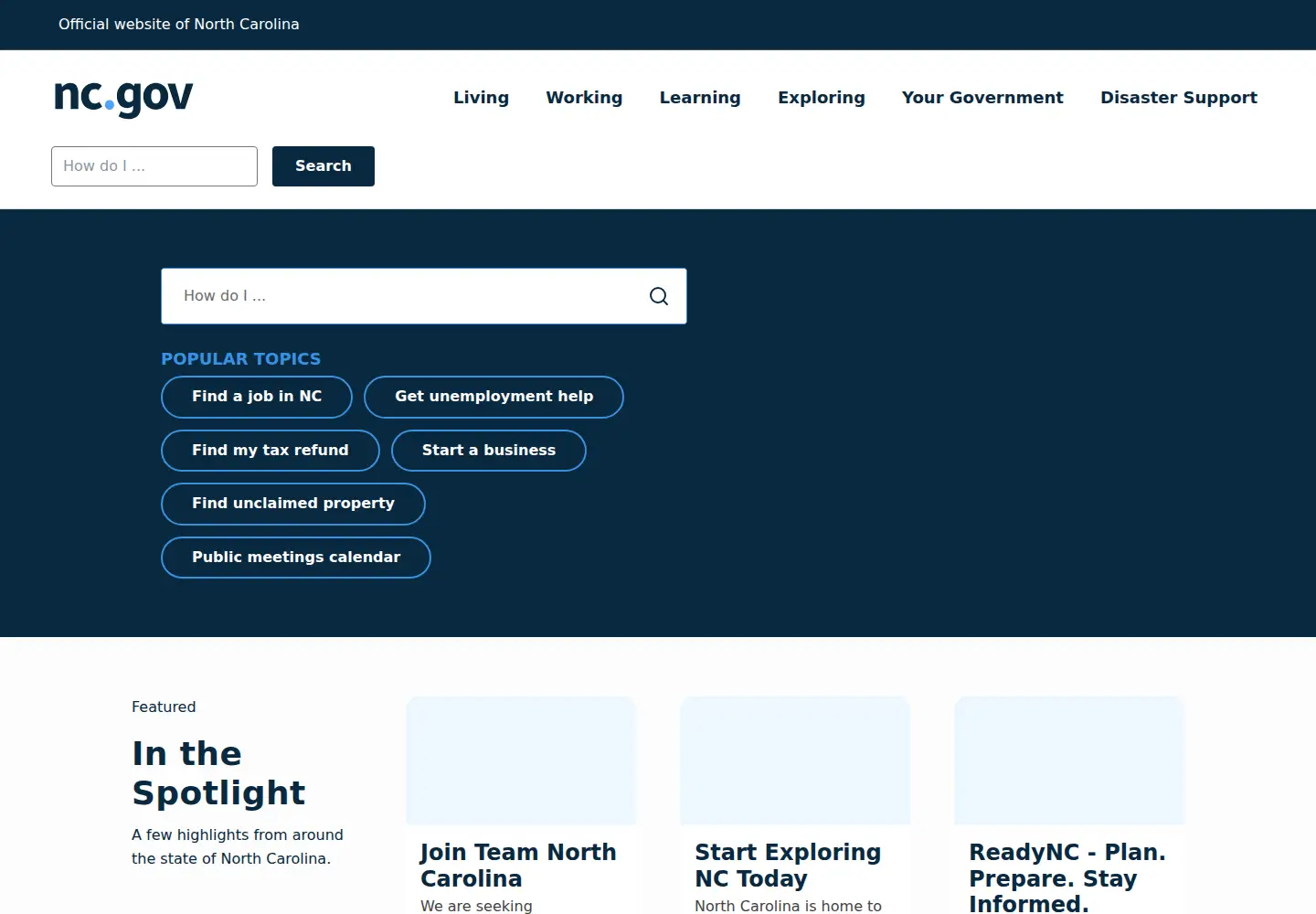Image resolution: width=1316 pixels, height=914 pixels.
Task: Open the Your Government menu
Action: 982,98
